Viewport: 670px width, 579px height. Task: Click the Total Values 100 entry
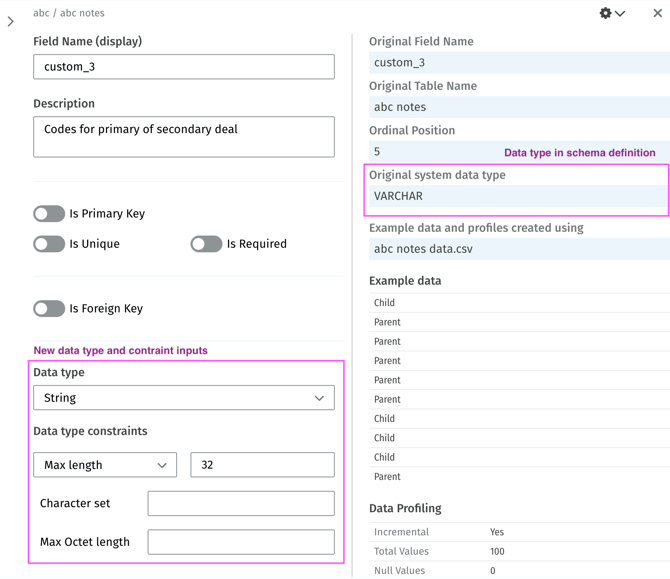[519, 552]
